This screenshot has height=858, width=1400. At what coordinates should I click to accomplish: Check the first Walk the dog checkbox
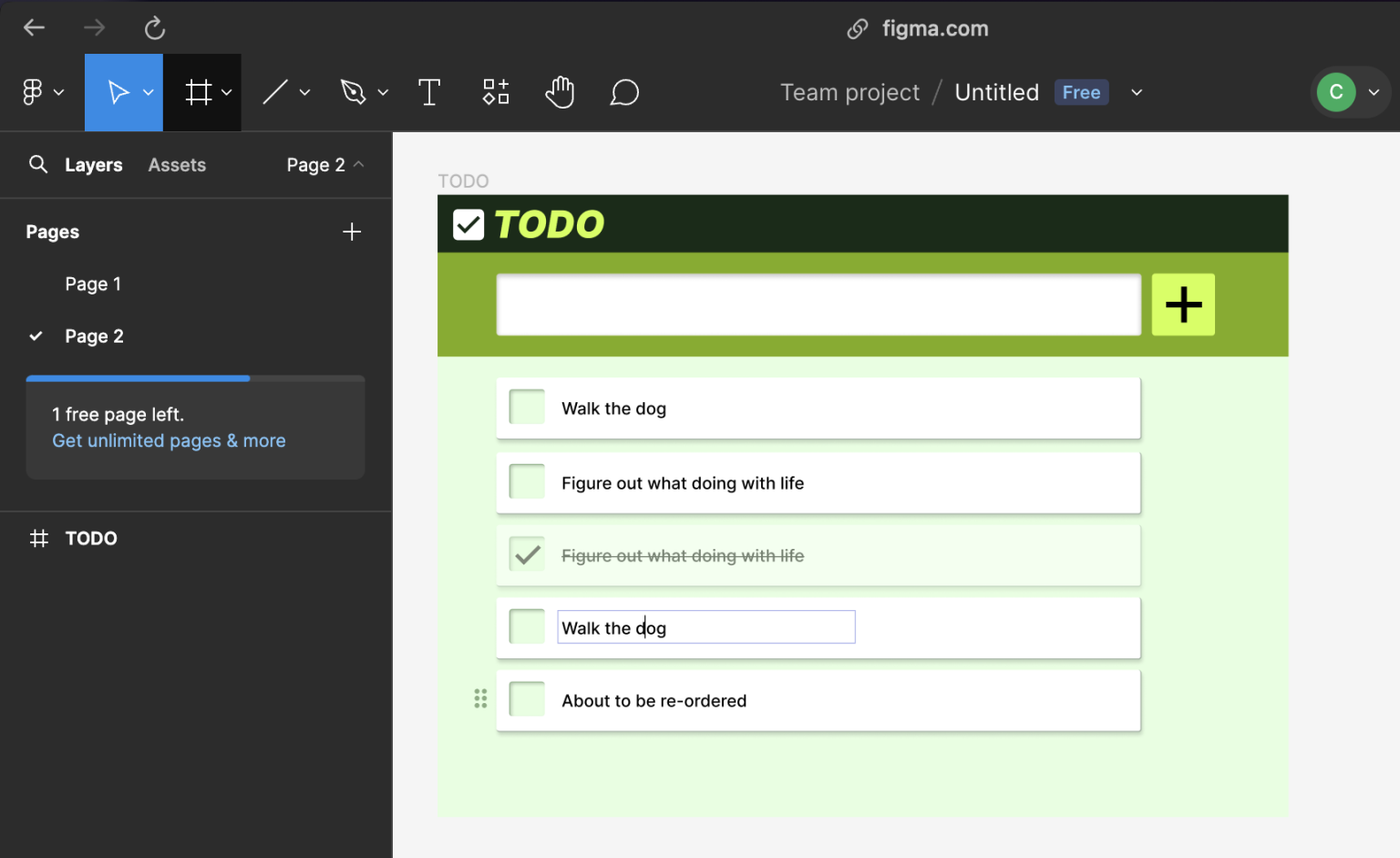coord(527,408)
